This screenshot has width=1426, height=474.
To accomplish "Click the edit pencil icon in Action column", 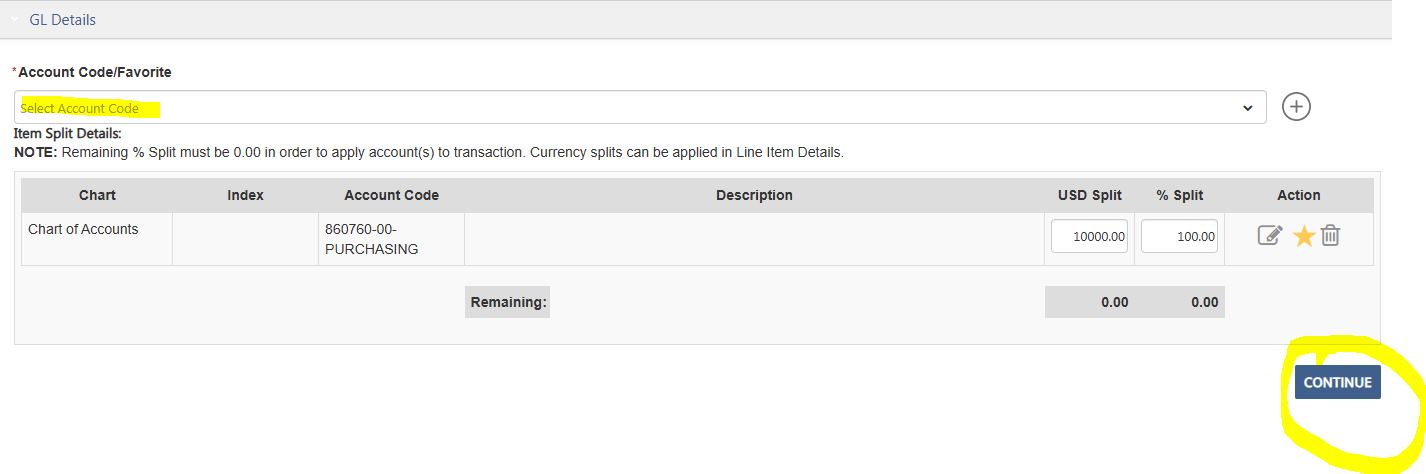I will tap(1269, 236).
